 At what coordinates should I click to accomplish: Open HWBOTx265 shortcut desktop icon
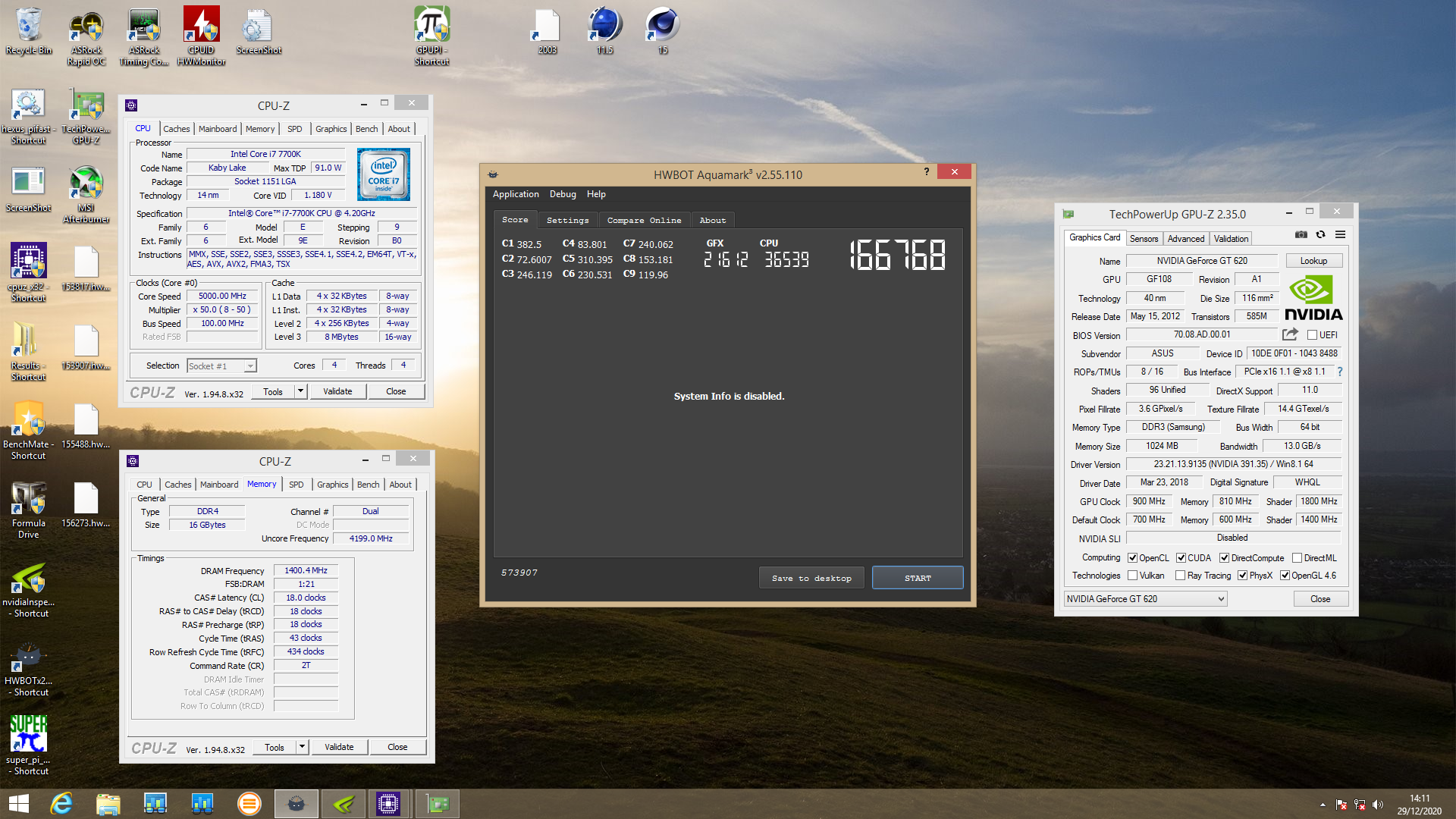[x=29, y=667]
